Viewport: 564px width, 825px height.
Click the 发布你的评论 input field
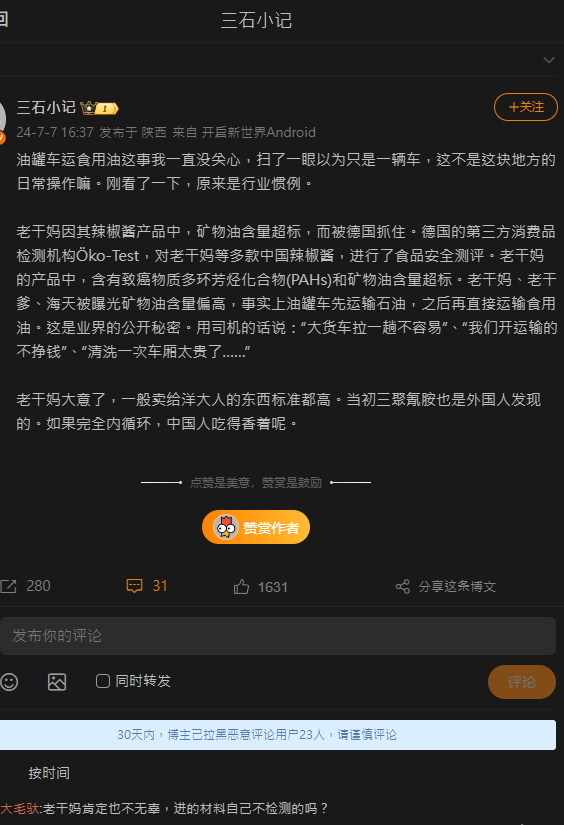278,636
